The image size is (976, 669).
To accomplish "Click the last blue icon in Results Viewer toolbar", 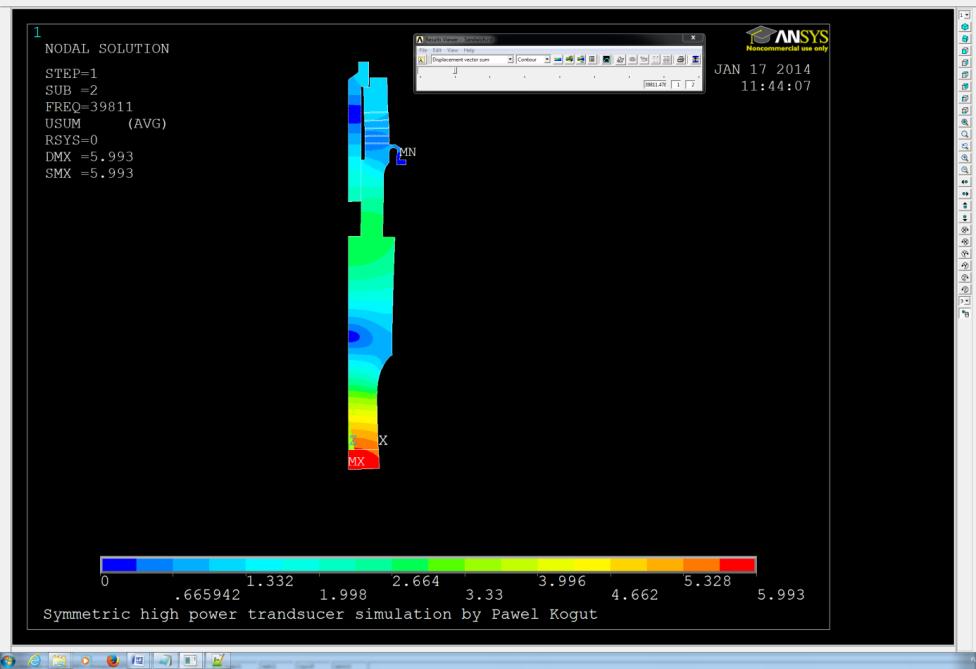I will (x=695, y=60).
